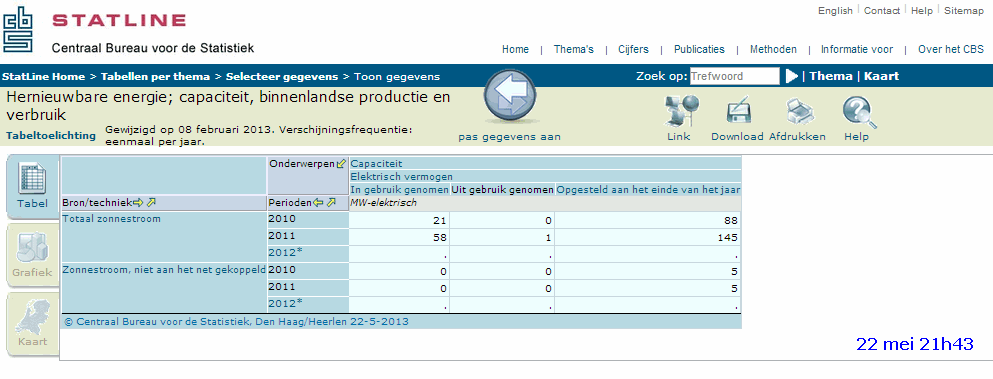This screenshot has height=379, width=993.
Task: Click 'Zonnestroom, niet aan het net gekoppeld' label
Action: click(x=163, y=269)
